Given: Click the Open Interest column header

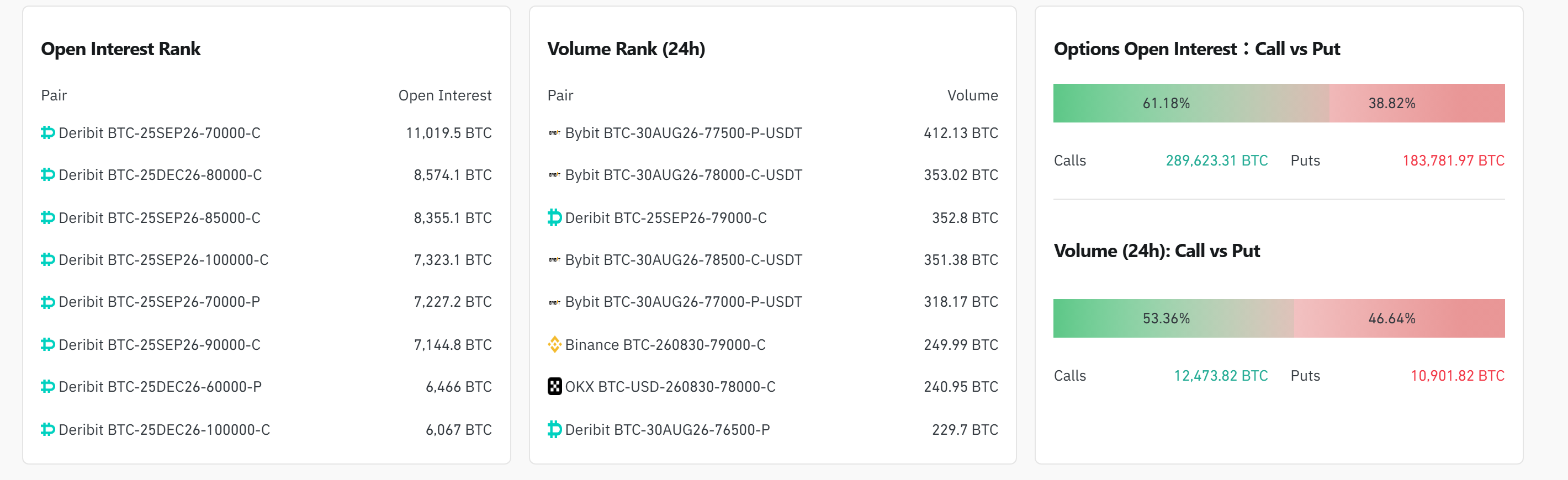Looking at the screenshot, I should 445,95.
